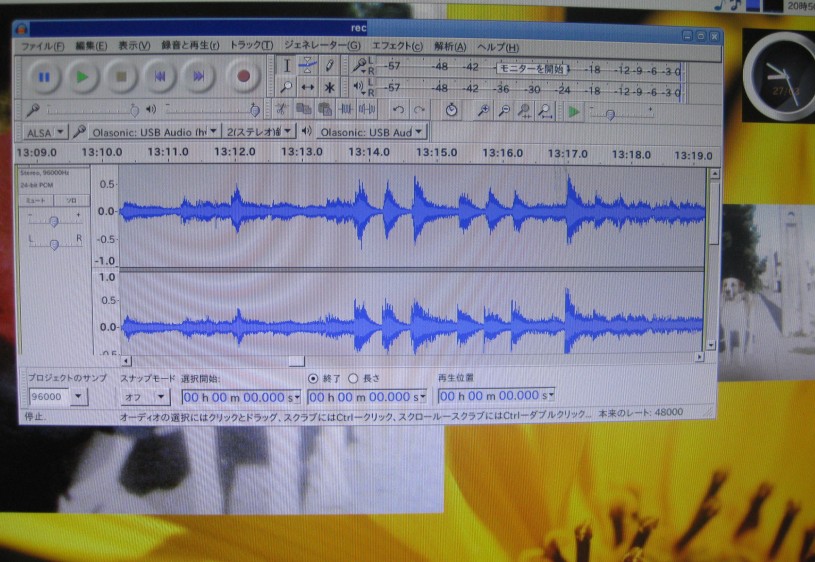Open the ALSA audio host dropdown

pos(45,133)
